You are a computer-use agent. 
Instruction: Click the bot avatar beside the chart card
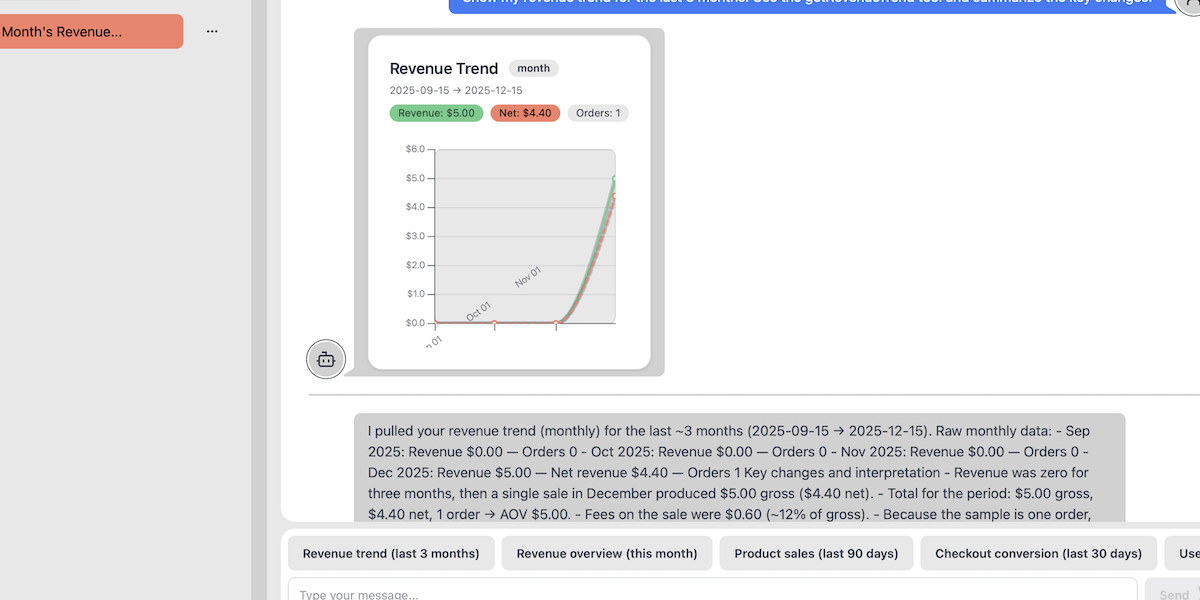[326, 359]
